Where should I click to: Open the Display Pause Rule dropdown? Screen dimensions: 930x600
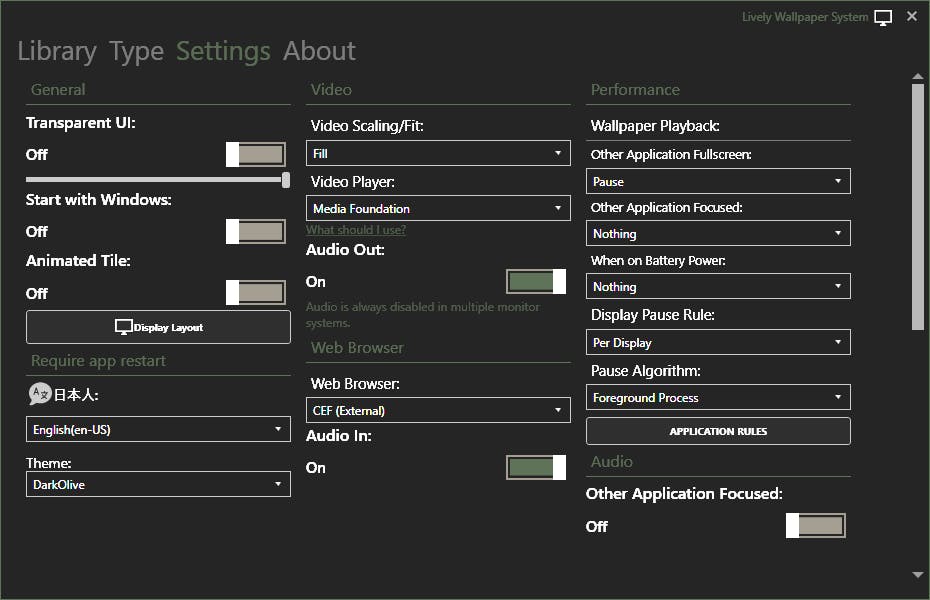click(x=718, y=342)
